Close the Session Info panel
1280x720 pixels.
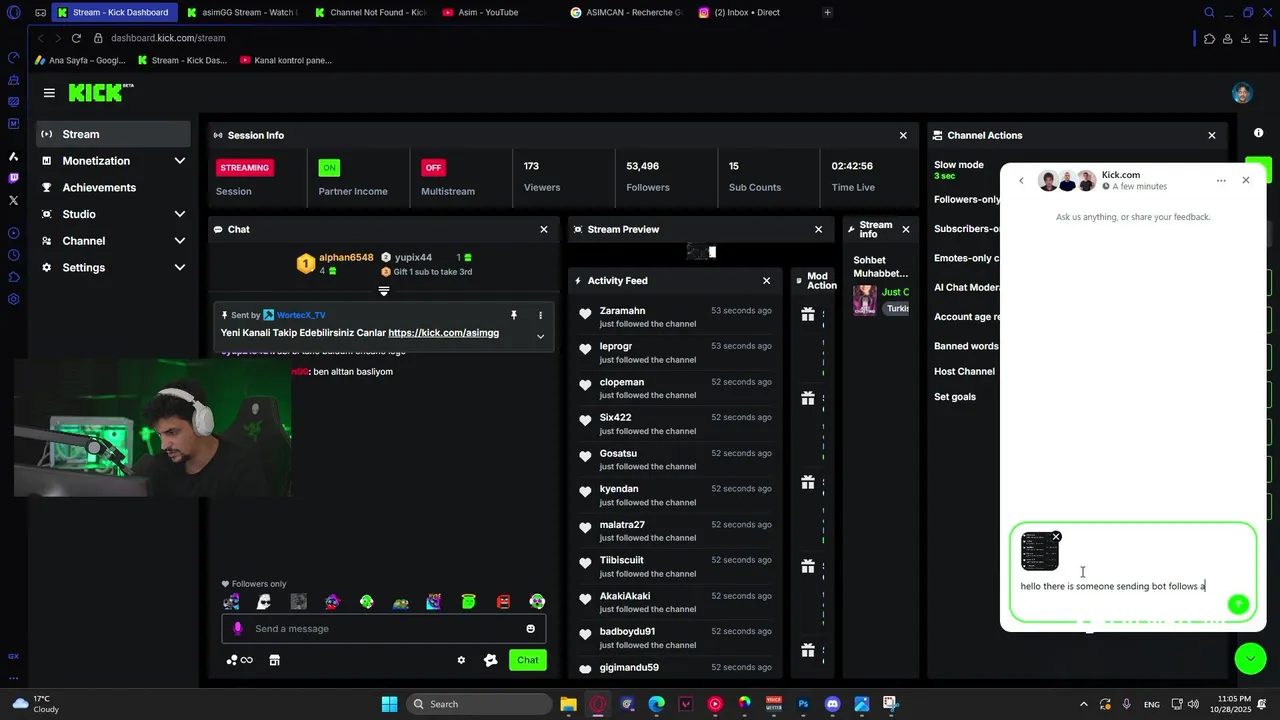pyautogui.click(x=903, y=135)
